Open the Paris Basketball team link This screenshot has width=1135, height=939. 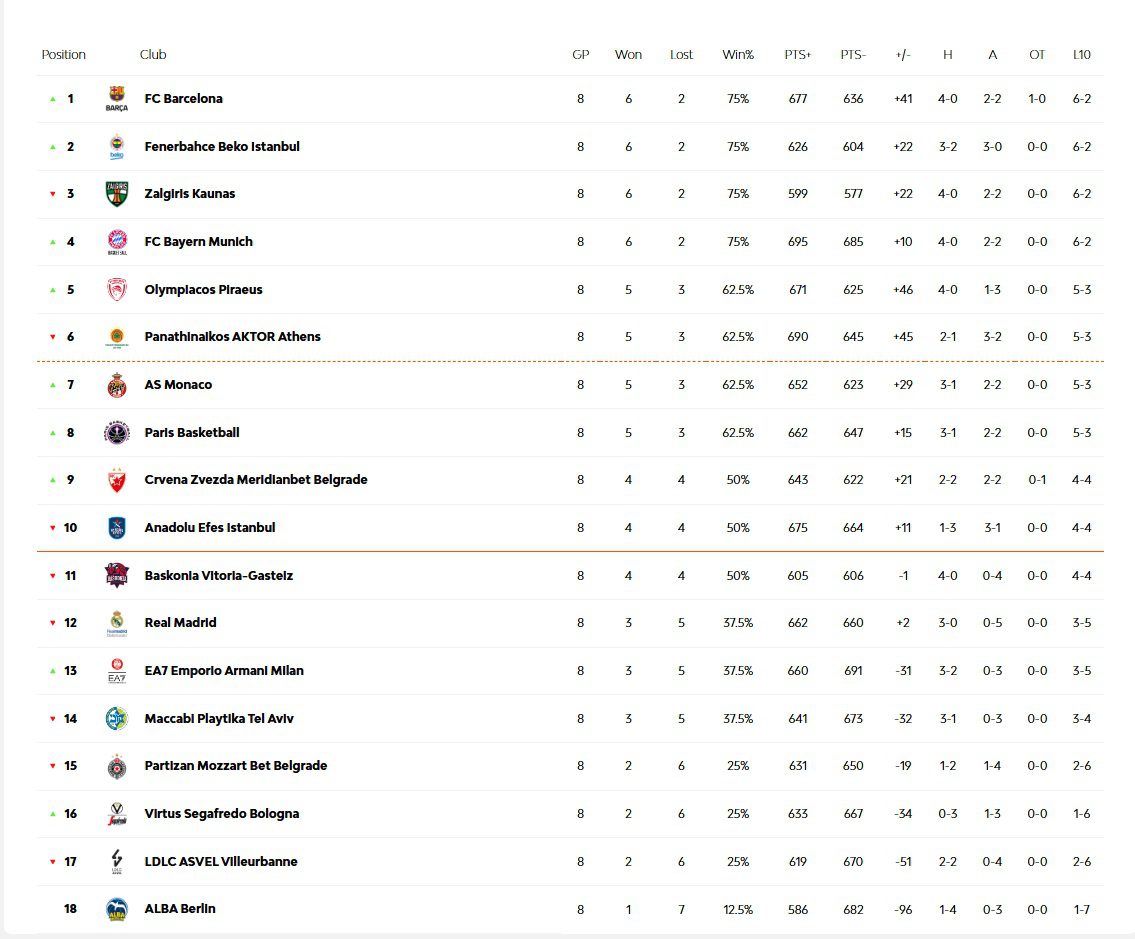[x=192, y=433]
